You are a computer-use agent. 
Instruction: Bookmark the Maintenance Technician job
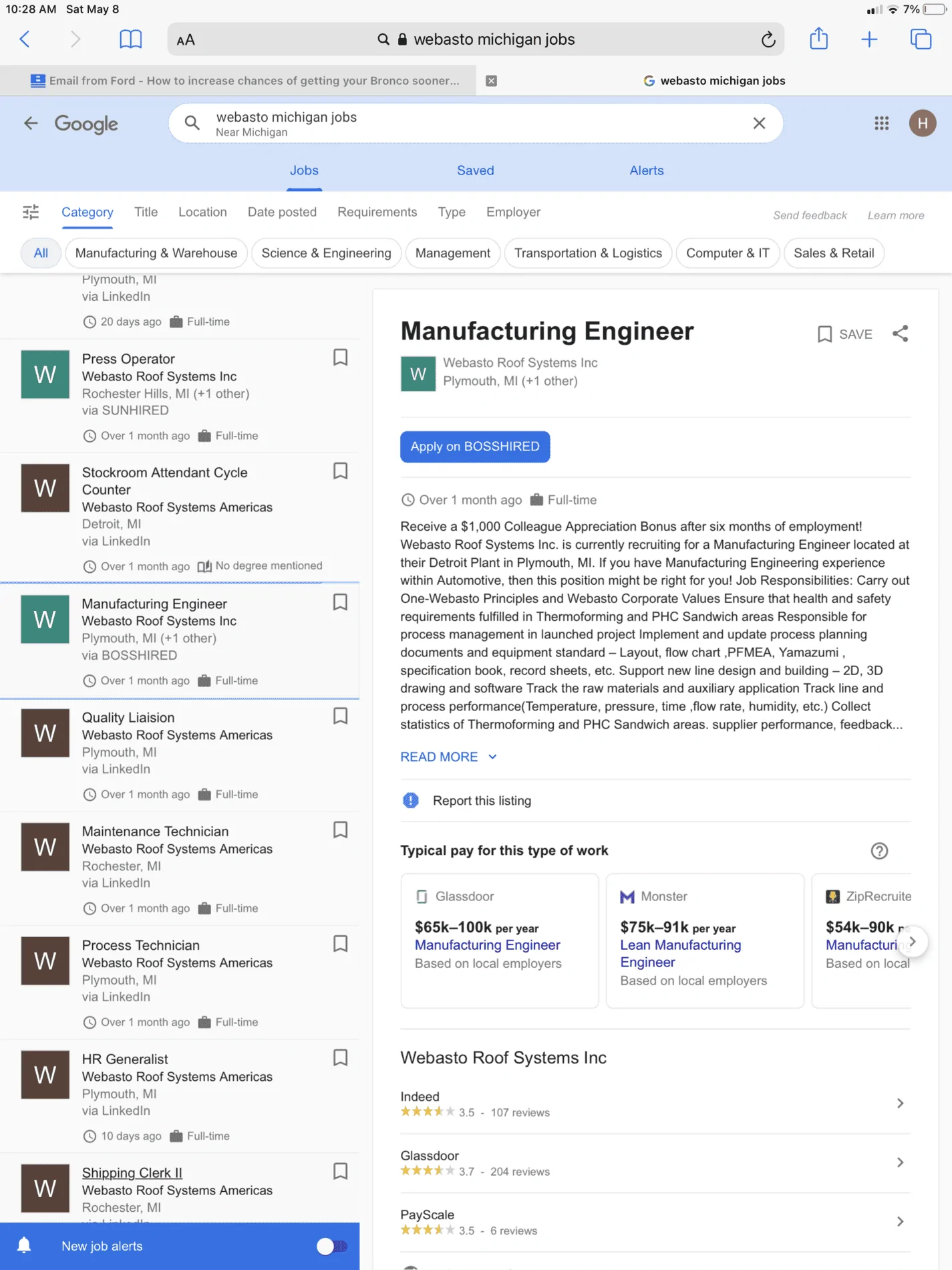tap(341, 830)
